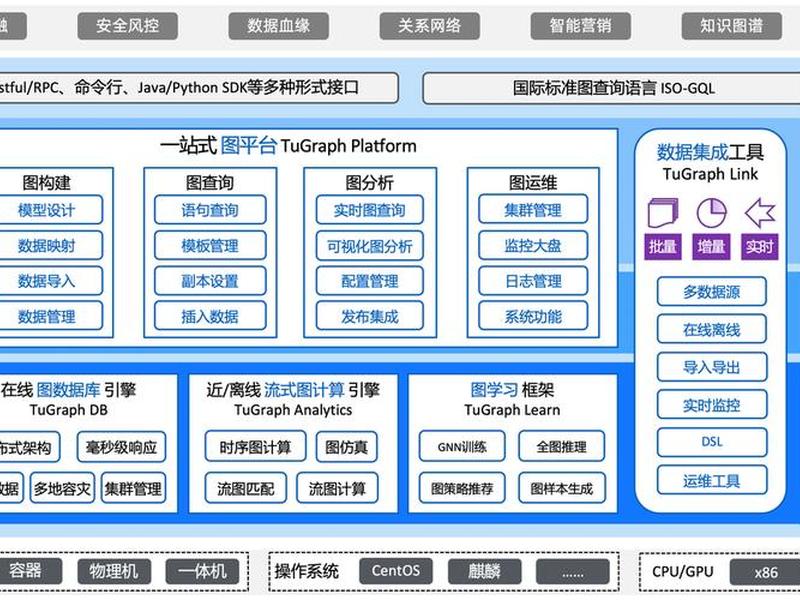This screenshot has width=800, height=600.
Task: Click the 一体机 deployment box
Action: point(202,571)
